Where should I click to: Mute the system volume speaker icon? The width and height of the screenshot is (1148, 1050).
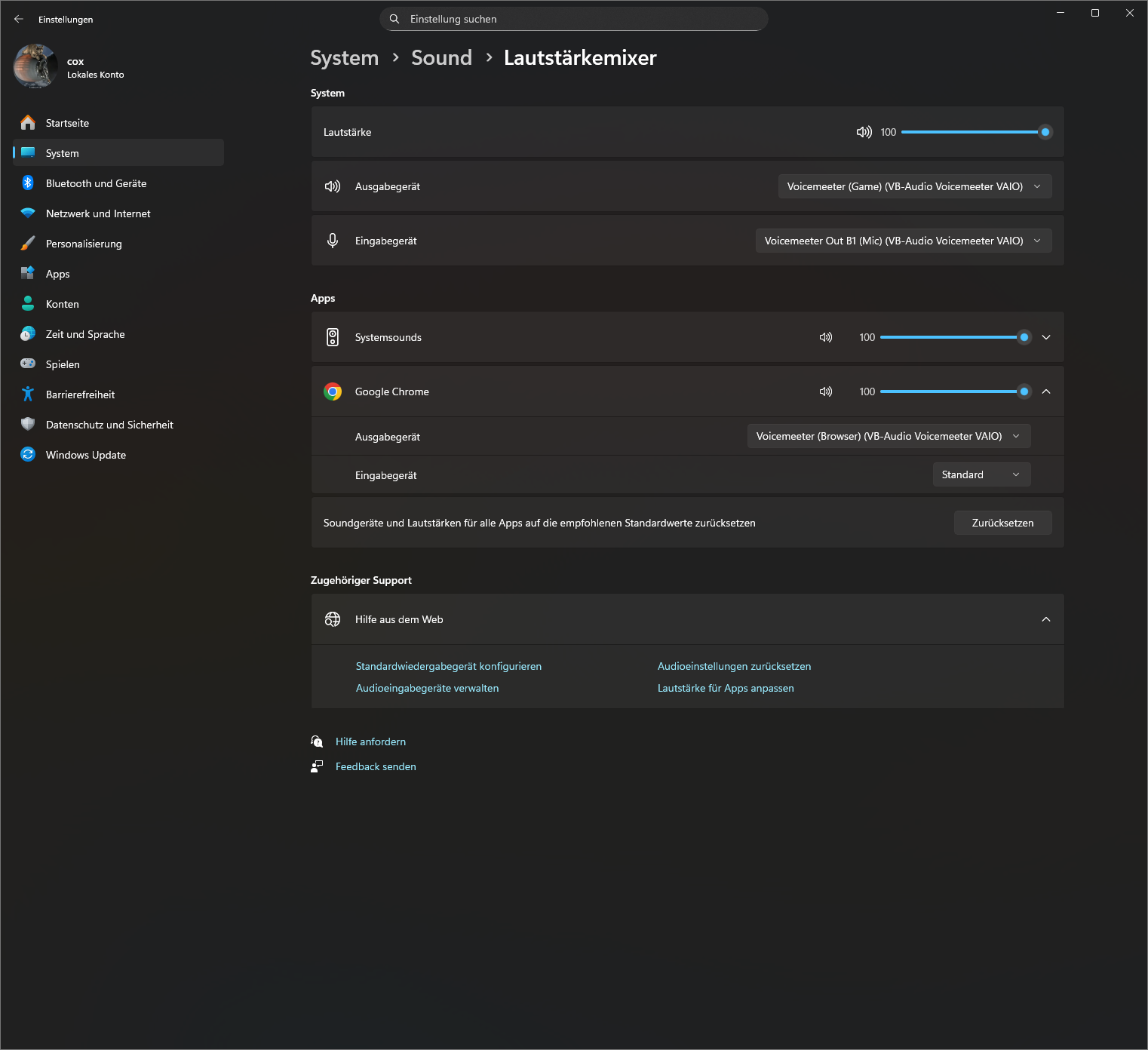point(864,132)
